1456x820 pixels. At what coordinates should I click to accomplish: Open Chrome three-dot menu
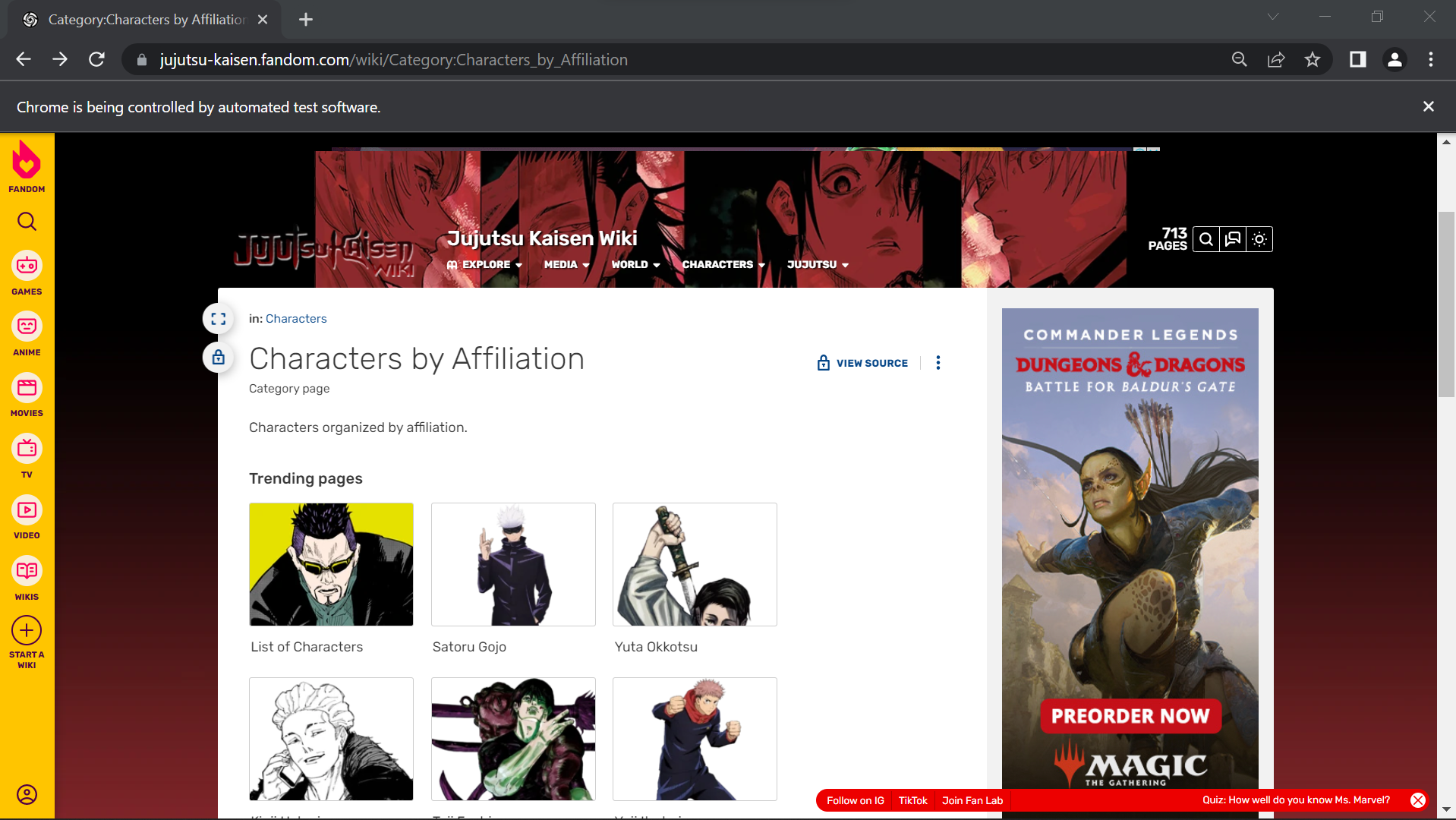(x=1431, y=59)
